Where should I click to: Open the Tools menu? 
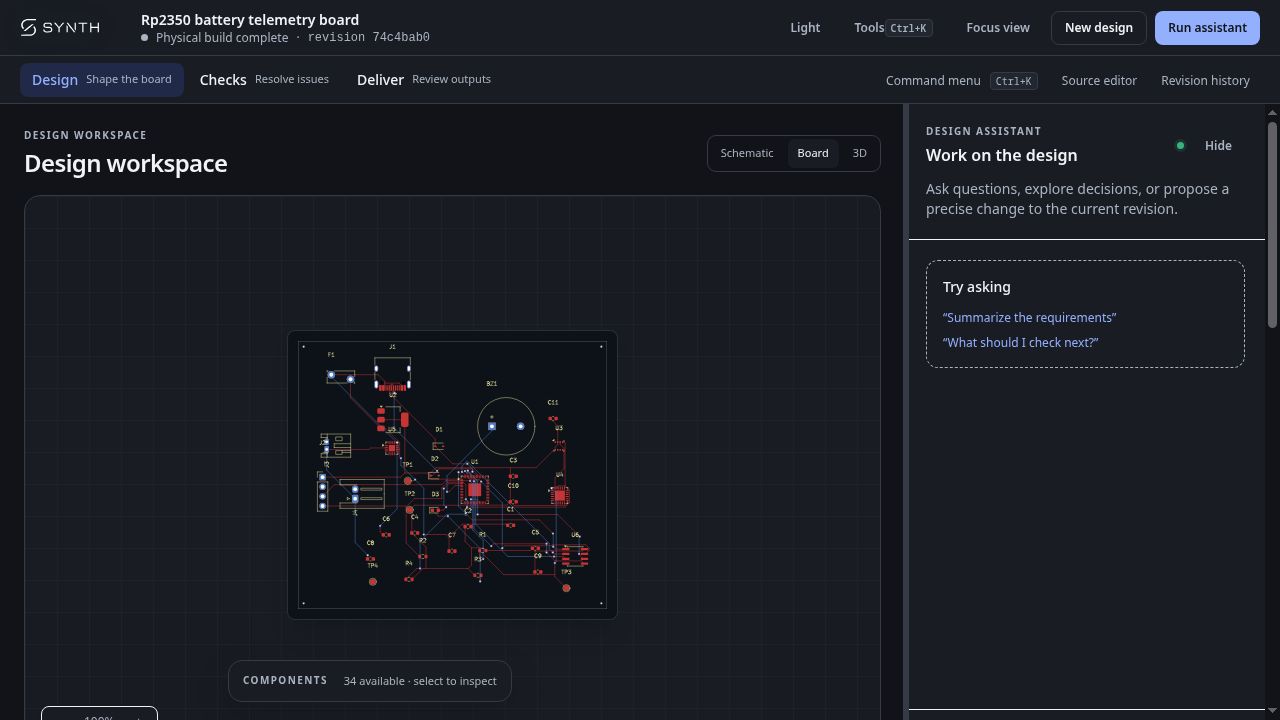893,28
